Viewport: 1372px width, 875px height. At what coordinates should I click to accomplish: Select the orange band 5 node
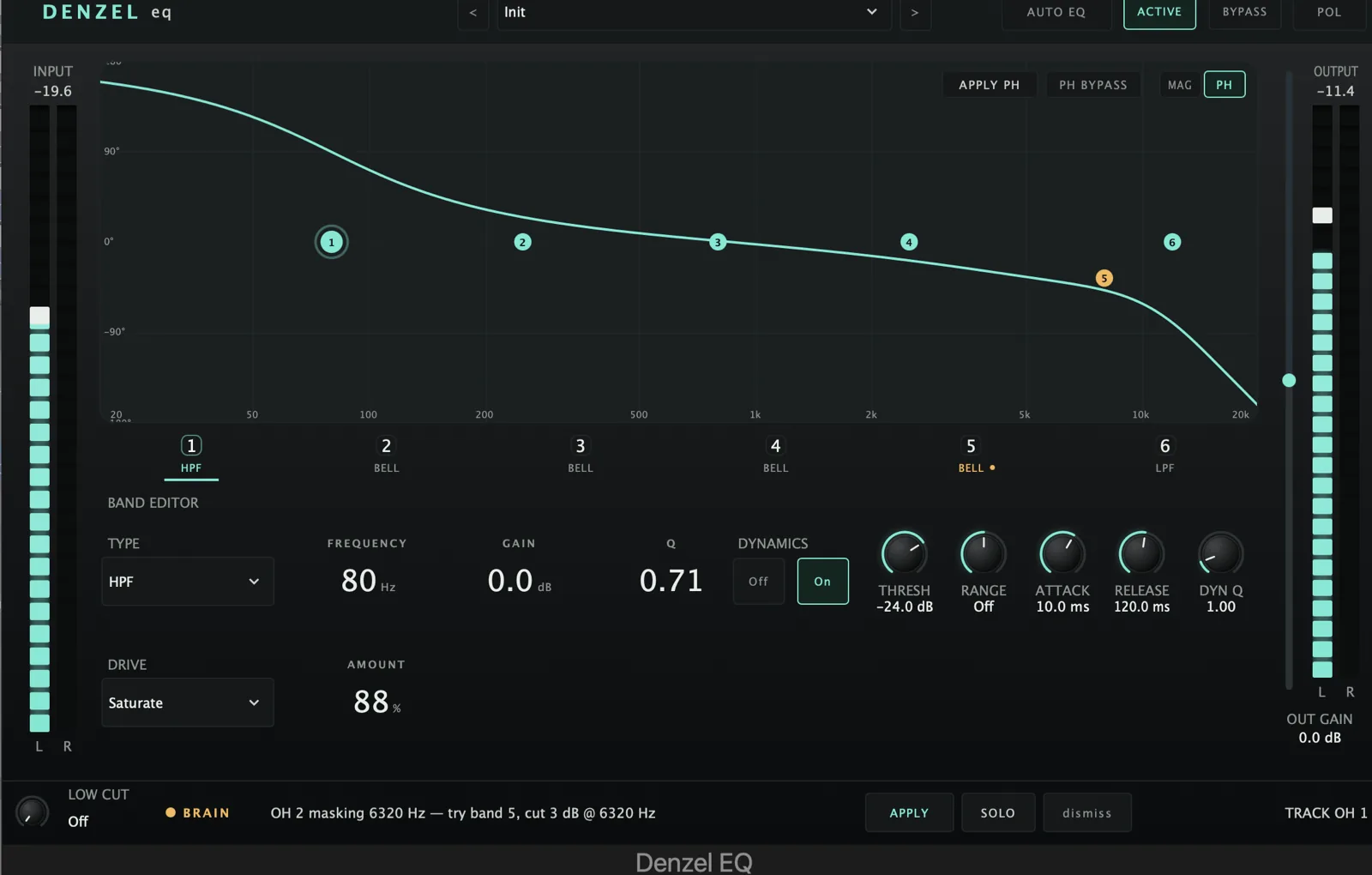(1104, 278)
